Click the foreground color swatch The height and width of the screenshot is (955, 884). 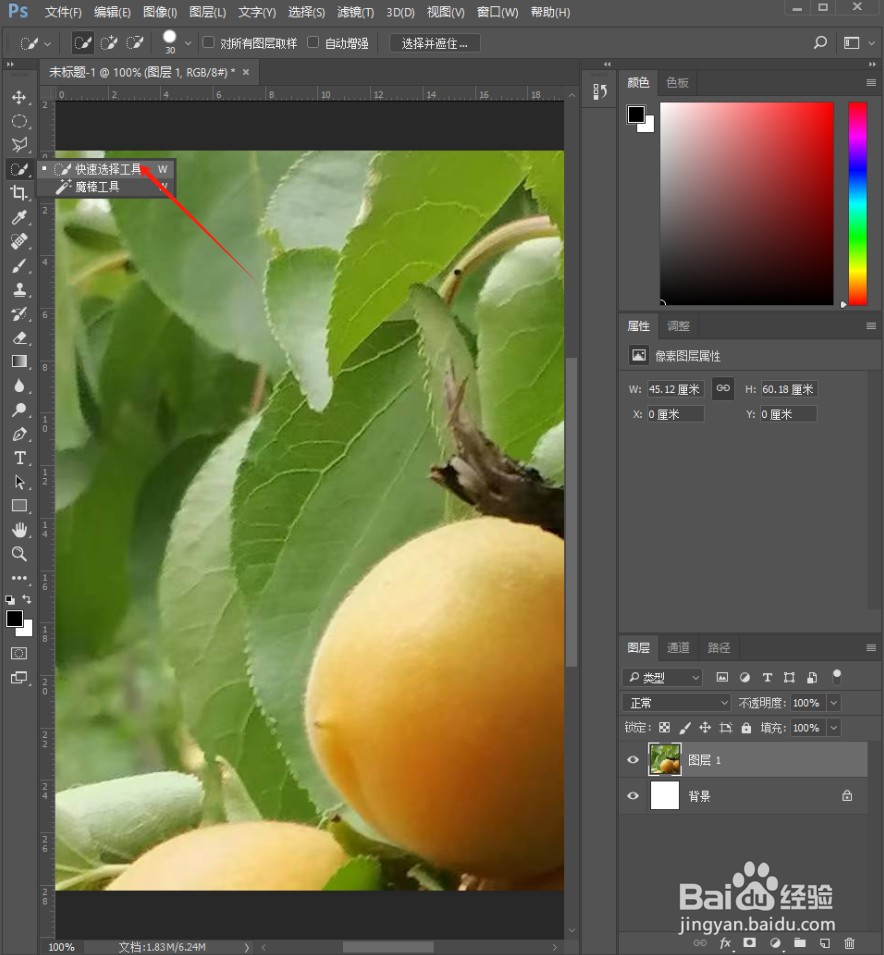(14, 618)
